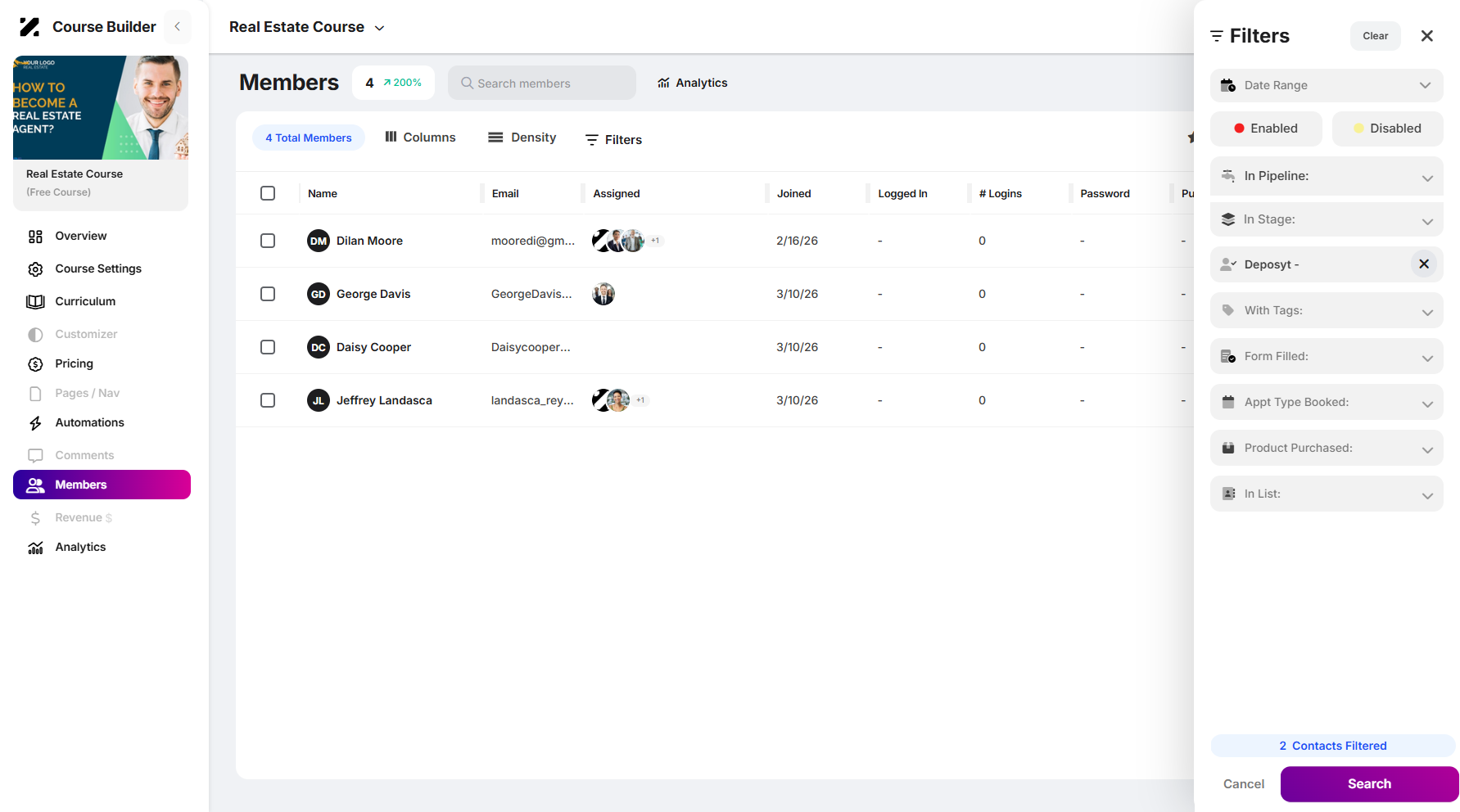1460x812 pixels.
Task: Toggle the Disabled status filter
Action: 1387,129
